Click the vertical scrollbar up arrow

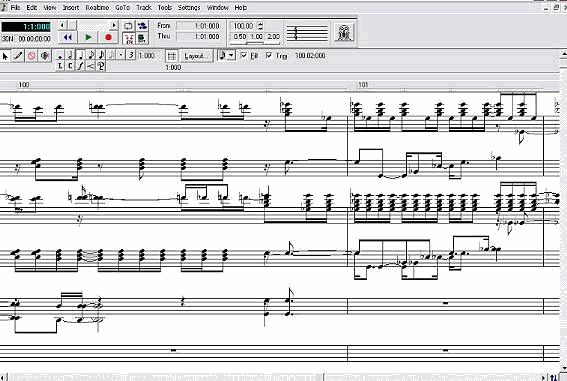click(x=564, y=55)
